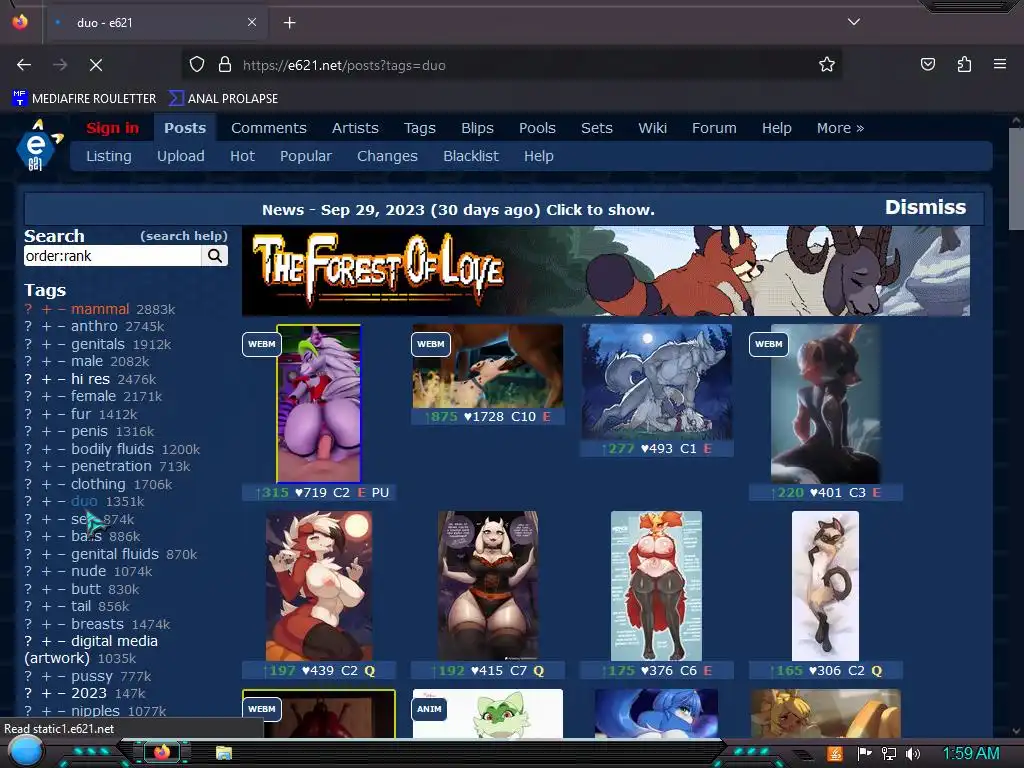Open the Wiki section
This screenshot has height=768, width=1024.
pyautogui.click(x=652, y=128)
